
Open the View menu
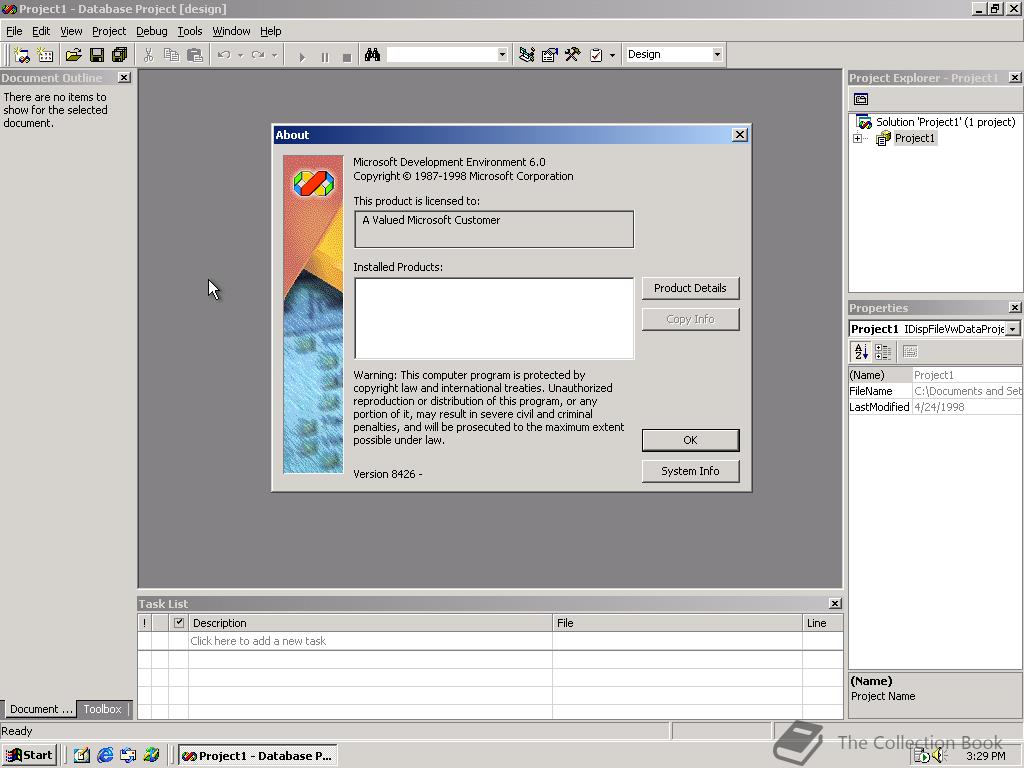[71, 31]
